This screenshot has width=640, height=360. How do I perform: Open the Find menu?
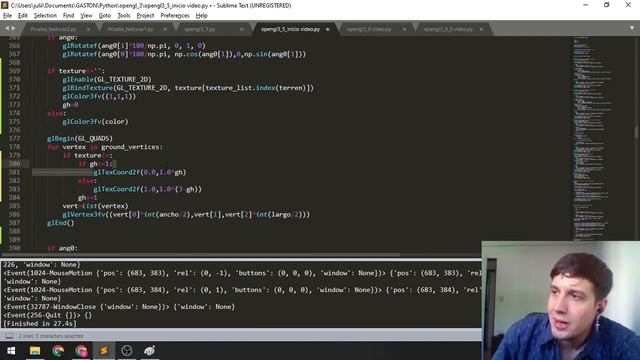[x=68, y=16]
